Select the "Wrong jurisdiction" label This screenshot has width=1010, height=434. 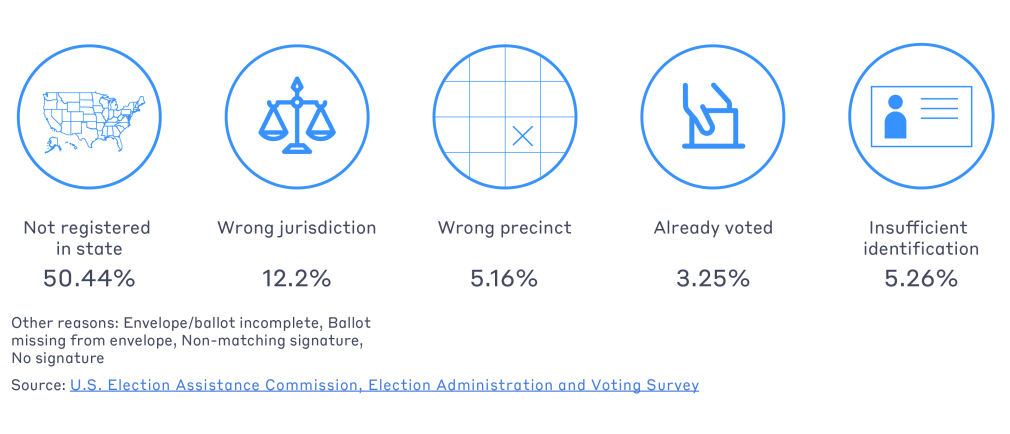pos(296,228)
